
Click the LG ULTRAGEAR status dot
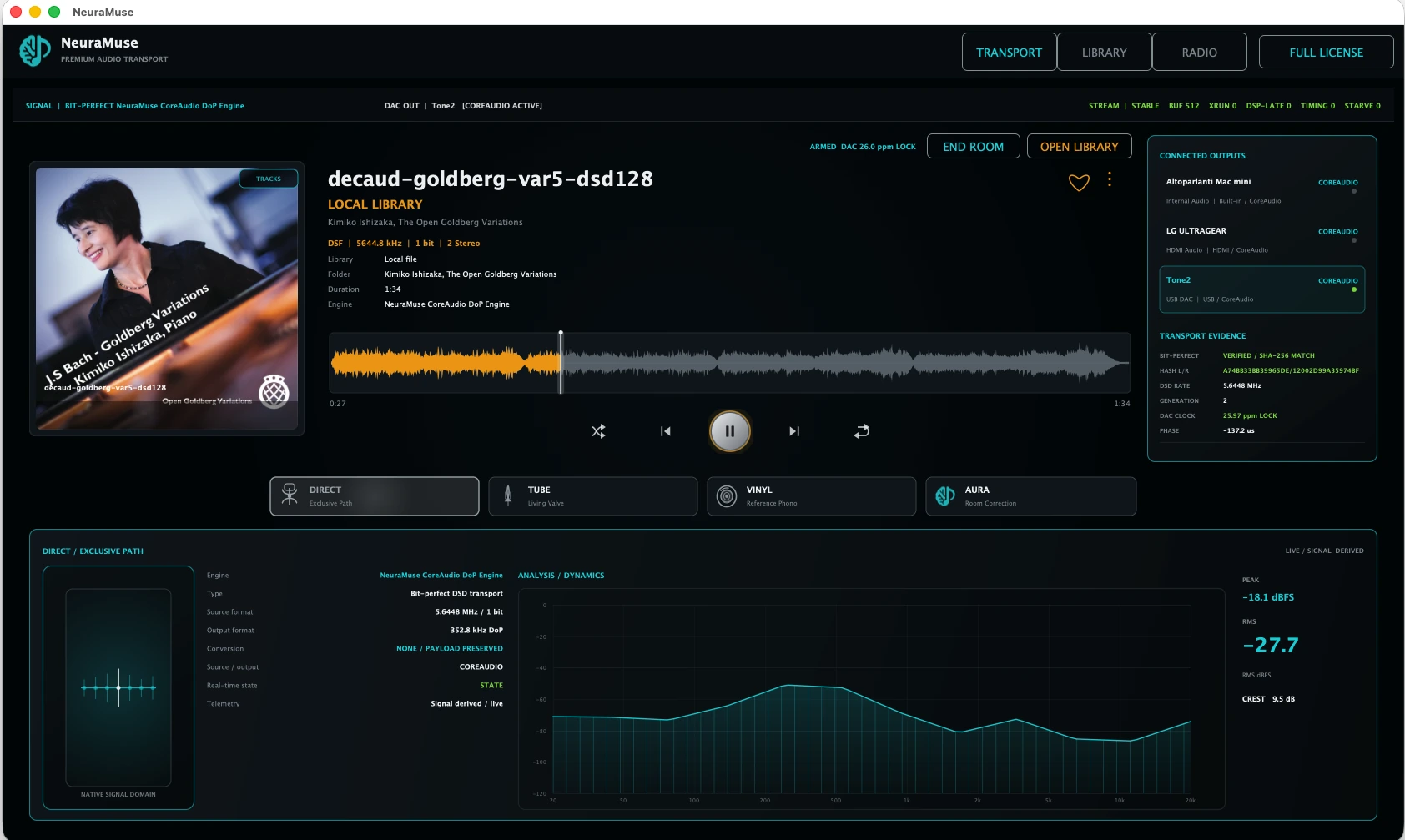[x=1353, y=240]
